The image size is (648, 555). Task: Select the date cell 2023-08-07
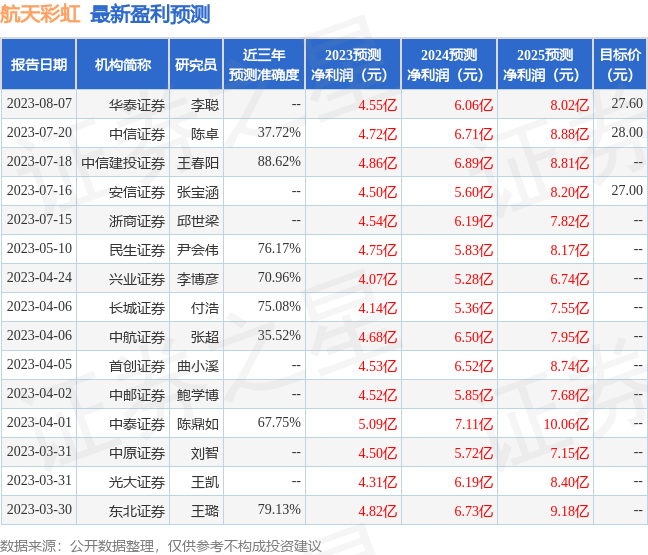[x=39, y=103]
